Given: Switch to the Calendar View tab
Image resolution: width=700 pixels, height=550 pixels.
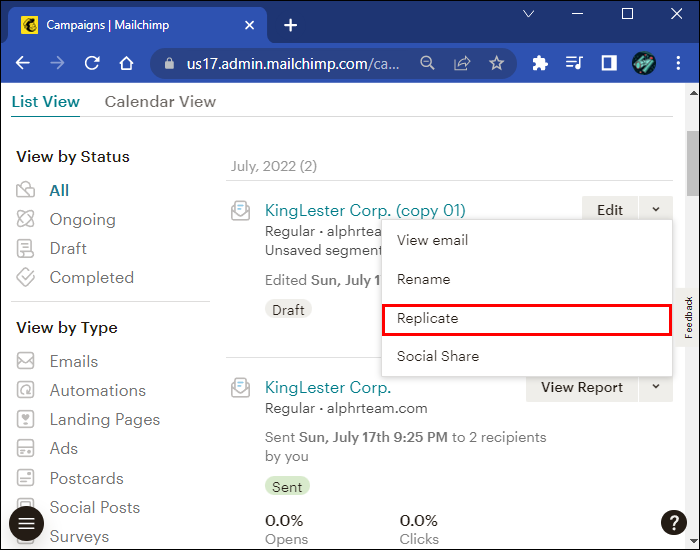Looking at the screenshot, I should point(160,101).
